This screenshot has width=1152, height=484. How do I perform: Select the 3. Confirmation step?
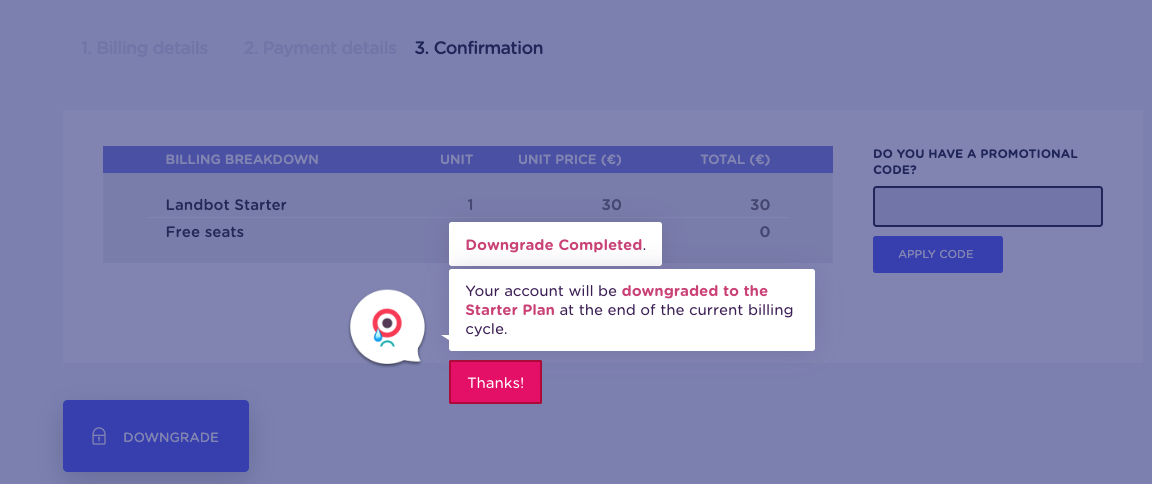click(x=479, y=48)
